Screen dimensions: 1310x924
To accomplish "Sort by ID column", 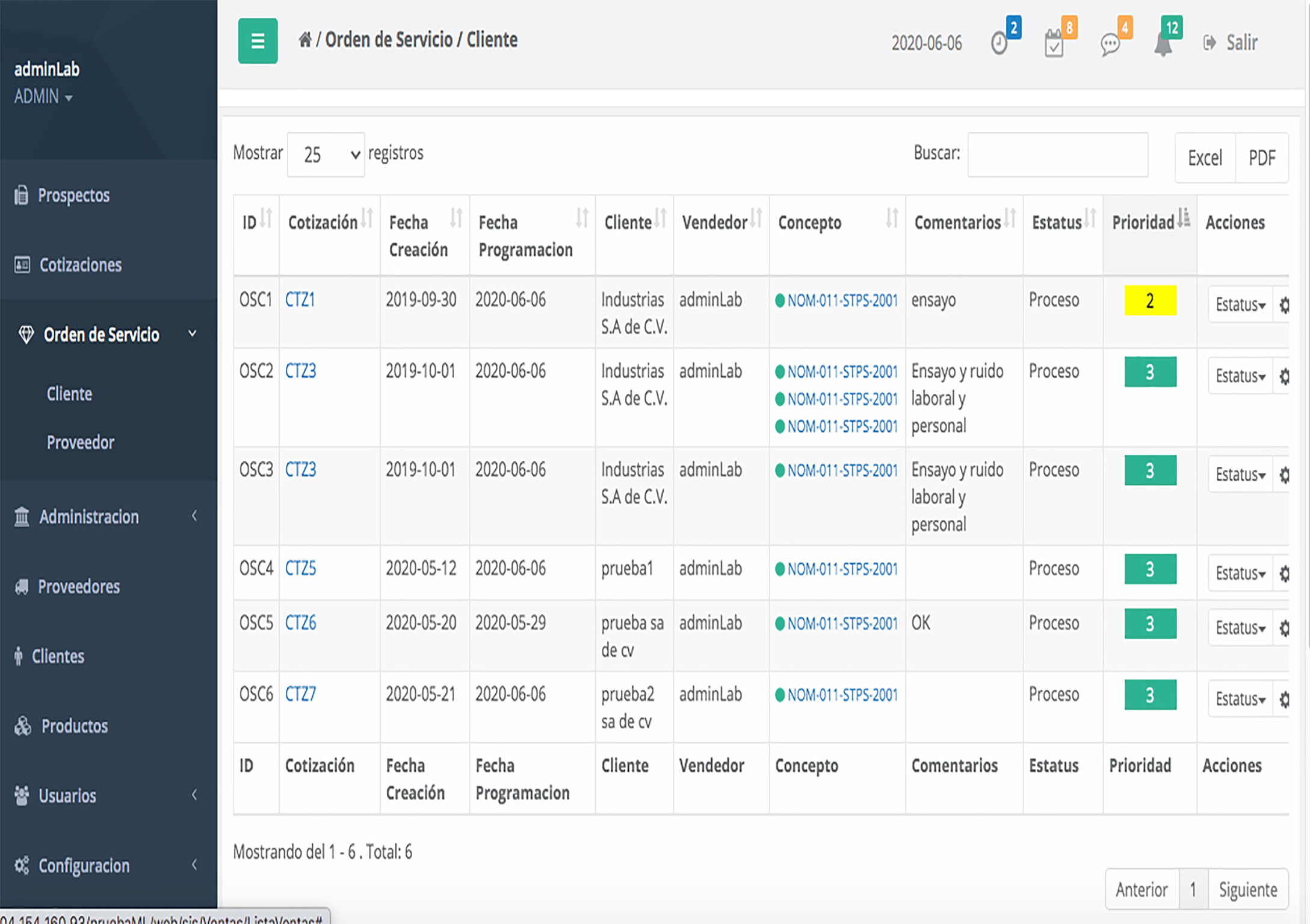I will [x=256, y=235].
